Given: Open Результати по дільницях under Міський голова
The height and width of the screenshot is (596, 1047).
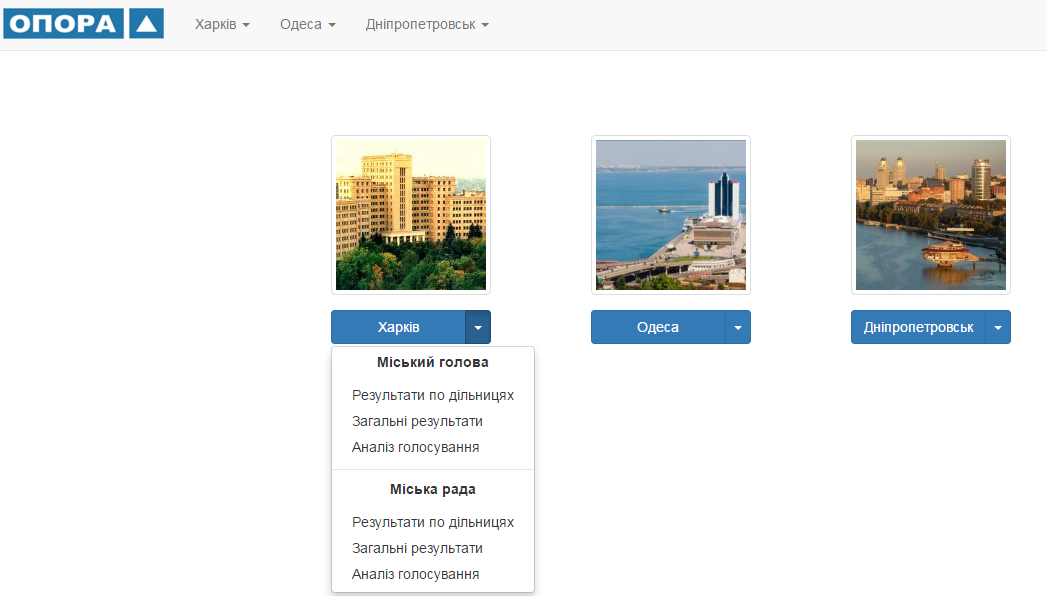Looking at the screenshot, I should pos(432,395).
